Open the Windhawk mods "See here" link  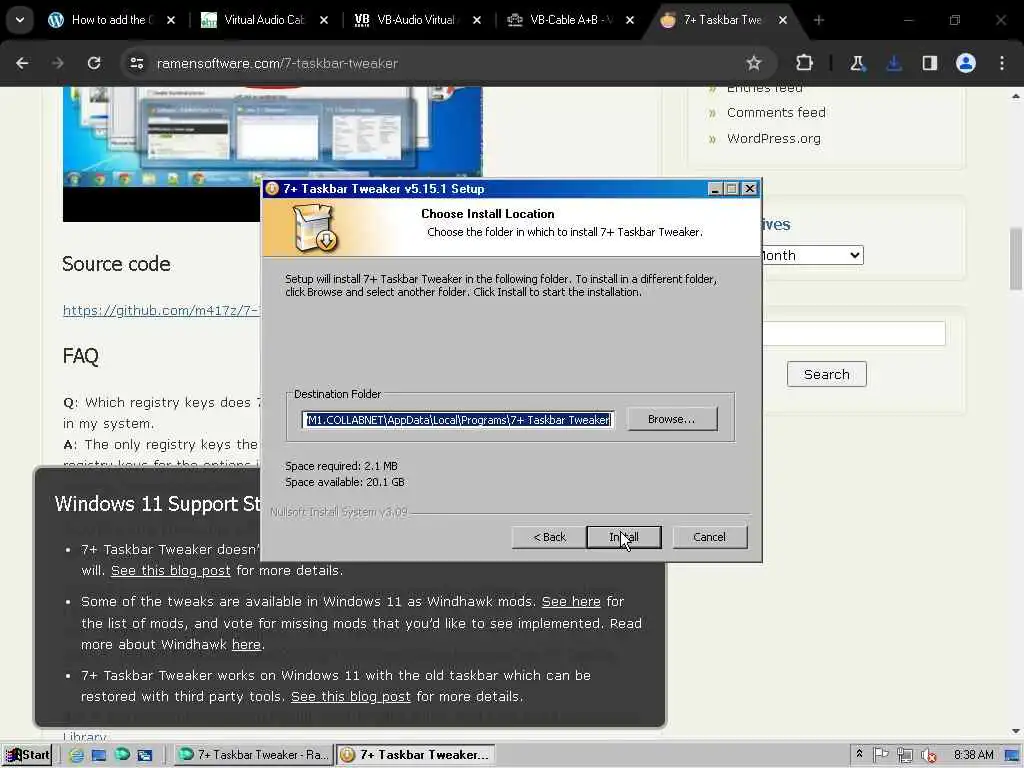pos(571,601)
